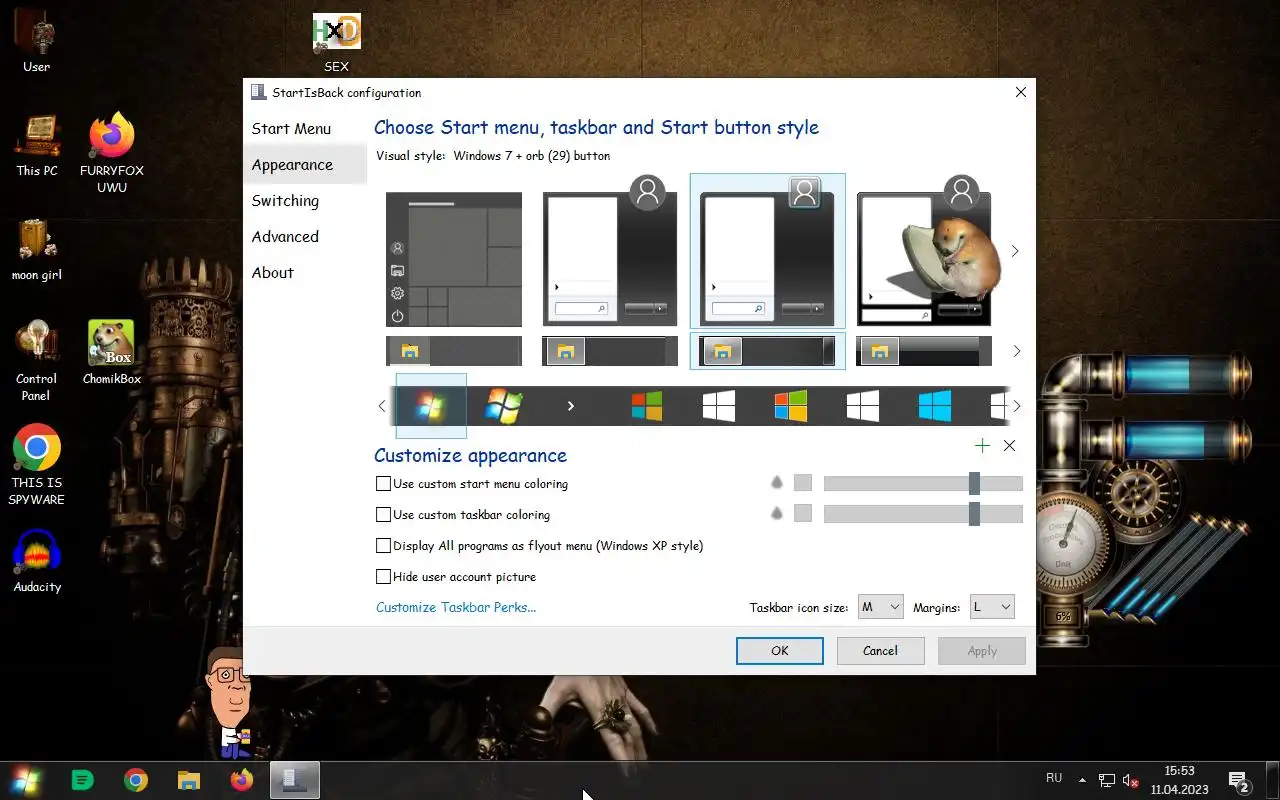Screen dimensions: 1280x800
Task: Open the Margins dropdown
Action: [992, 607]
